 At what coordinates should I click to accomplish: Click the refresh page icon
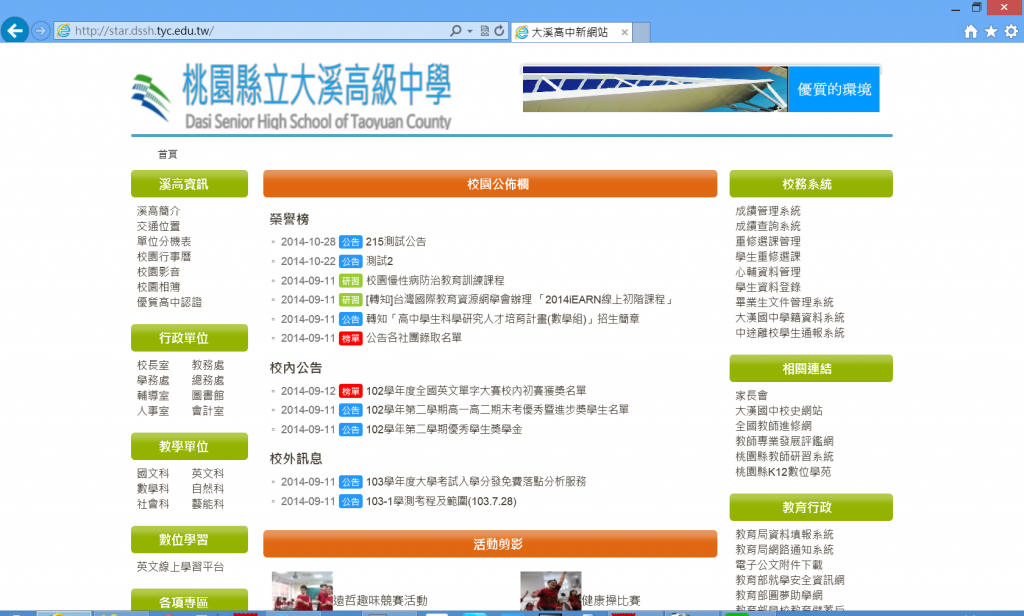coord(499,31)
